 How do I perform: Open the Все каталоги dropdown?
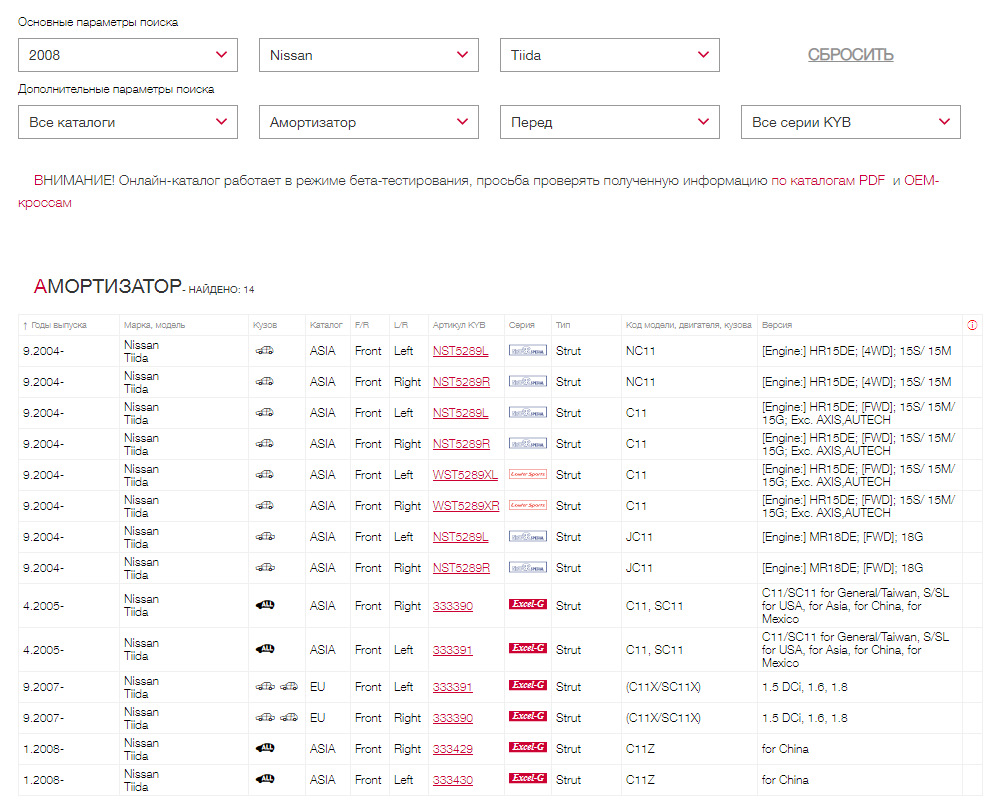click(x=128, y=122)
